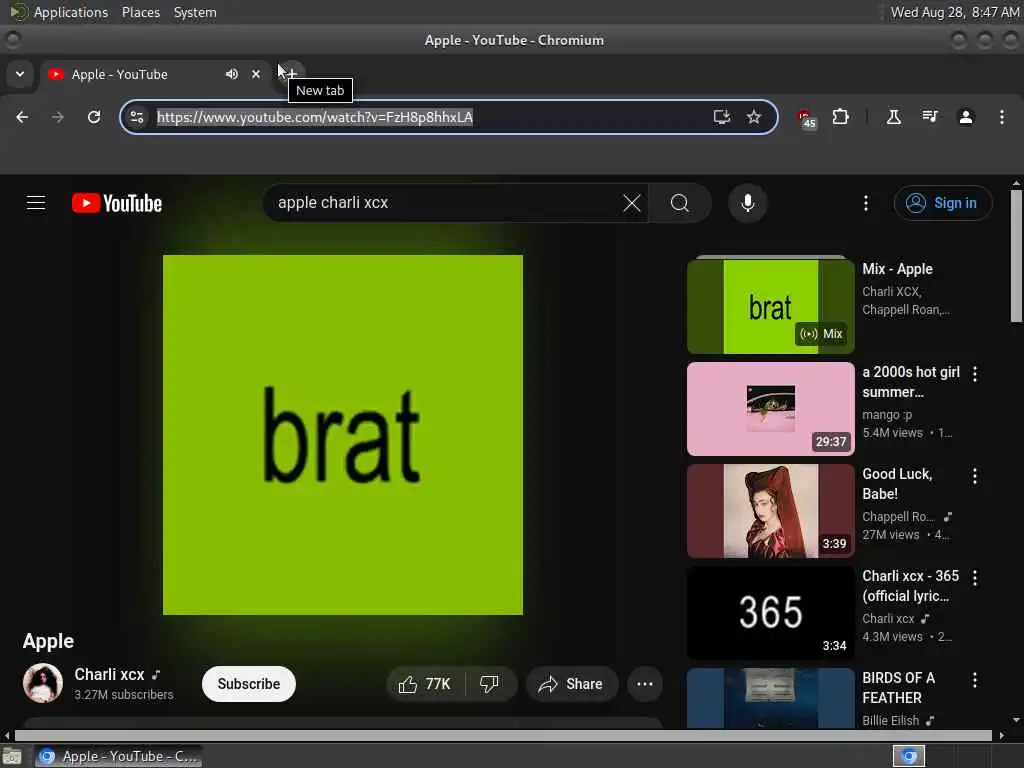Clear the search text with X icon
Viewport: 1024px width, 768px height.
(632, 203)
